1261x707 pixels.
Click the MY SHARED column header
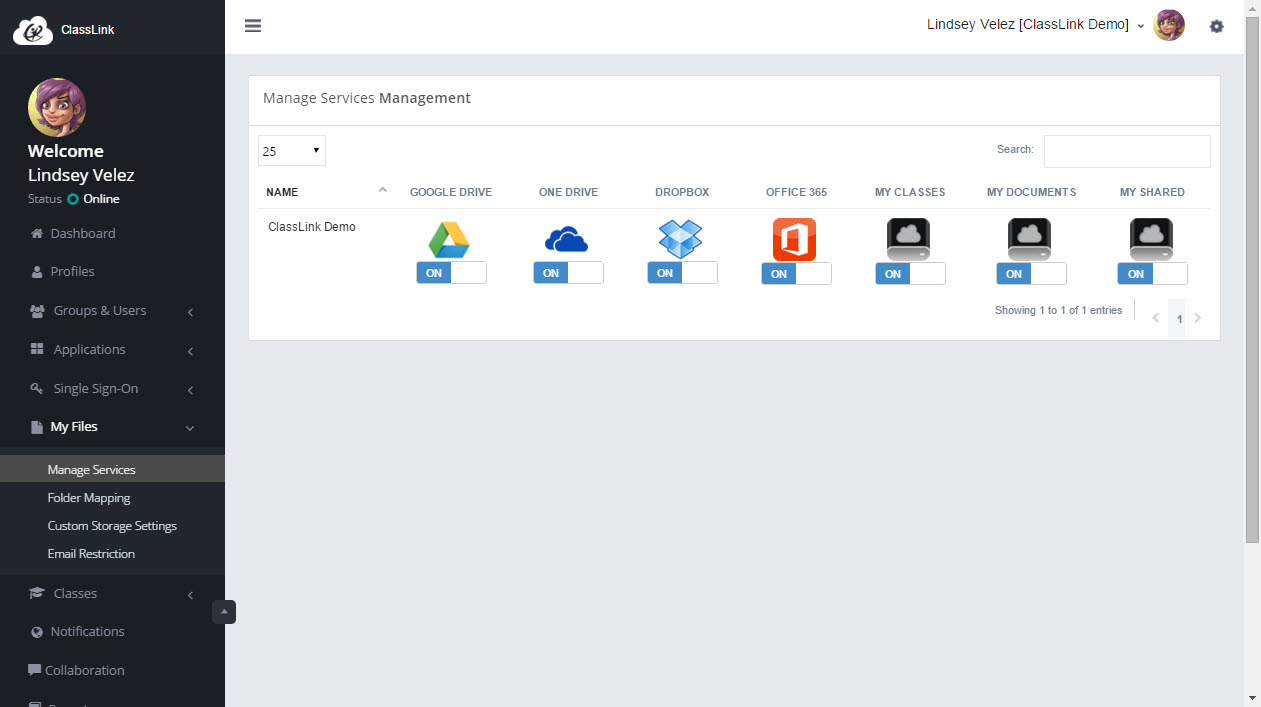click(1152, 192)
